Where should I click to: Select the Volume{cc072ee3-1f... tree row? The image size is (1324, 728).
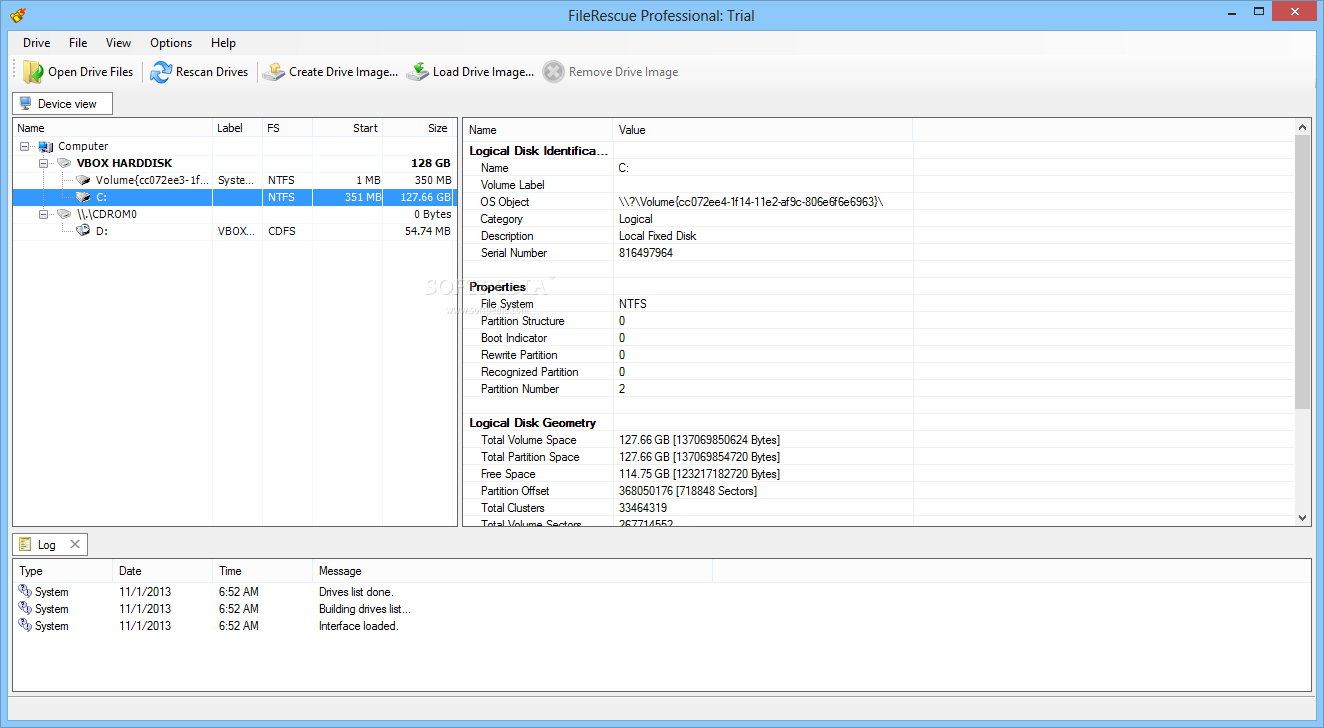(235, 180)
